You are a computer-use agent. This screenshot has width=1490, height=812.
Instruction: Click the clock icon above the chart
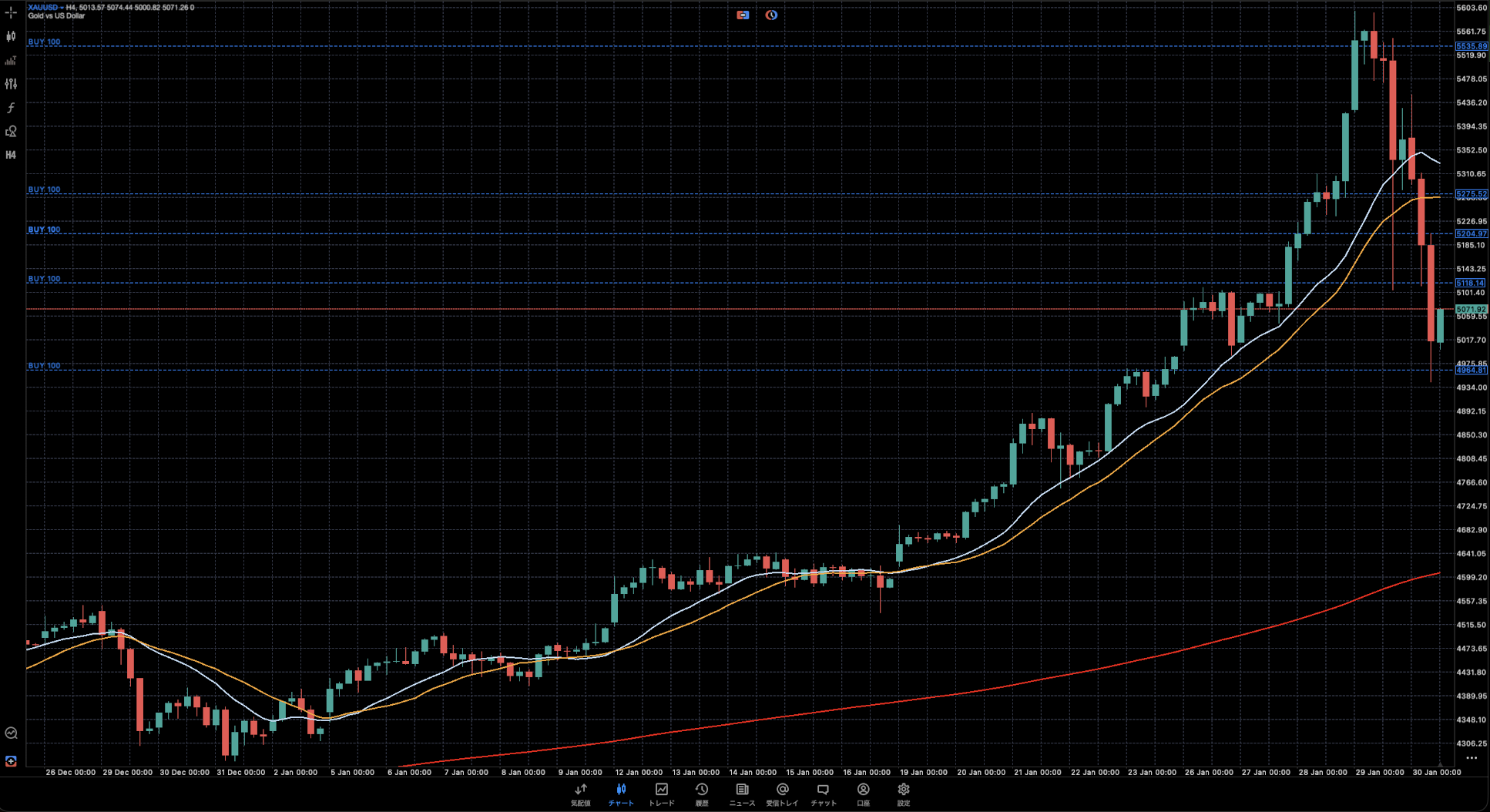click(x=771, y=15)
